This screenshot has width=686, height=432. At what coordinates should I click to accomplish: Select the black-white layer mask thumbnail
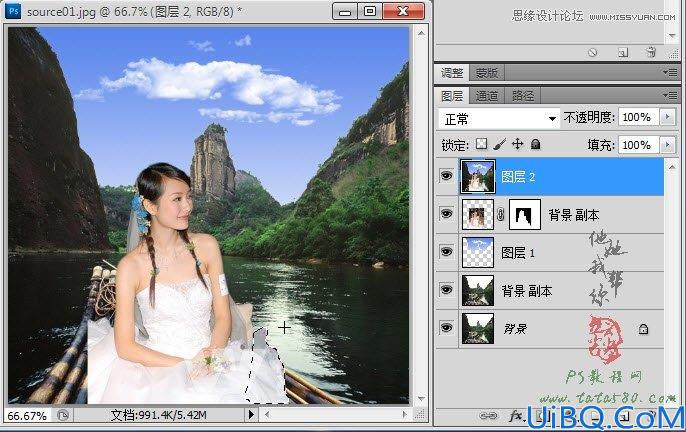[525, 214]
